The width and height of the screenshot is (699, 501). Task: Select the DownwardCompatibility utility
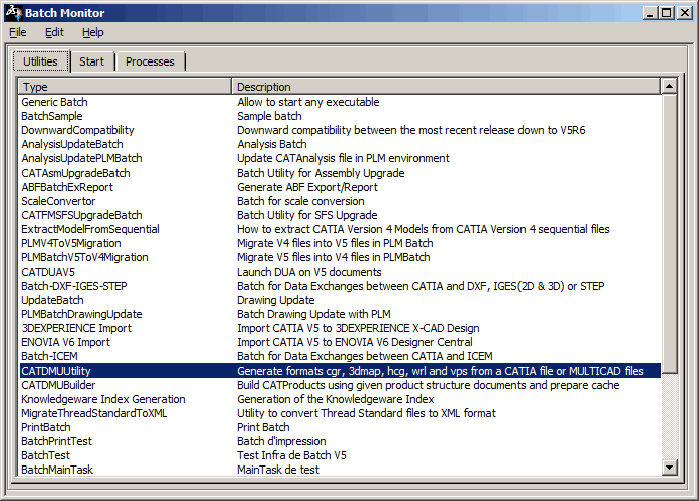pos(78,130)
